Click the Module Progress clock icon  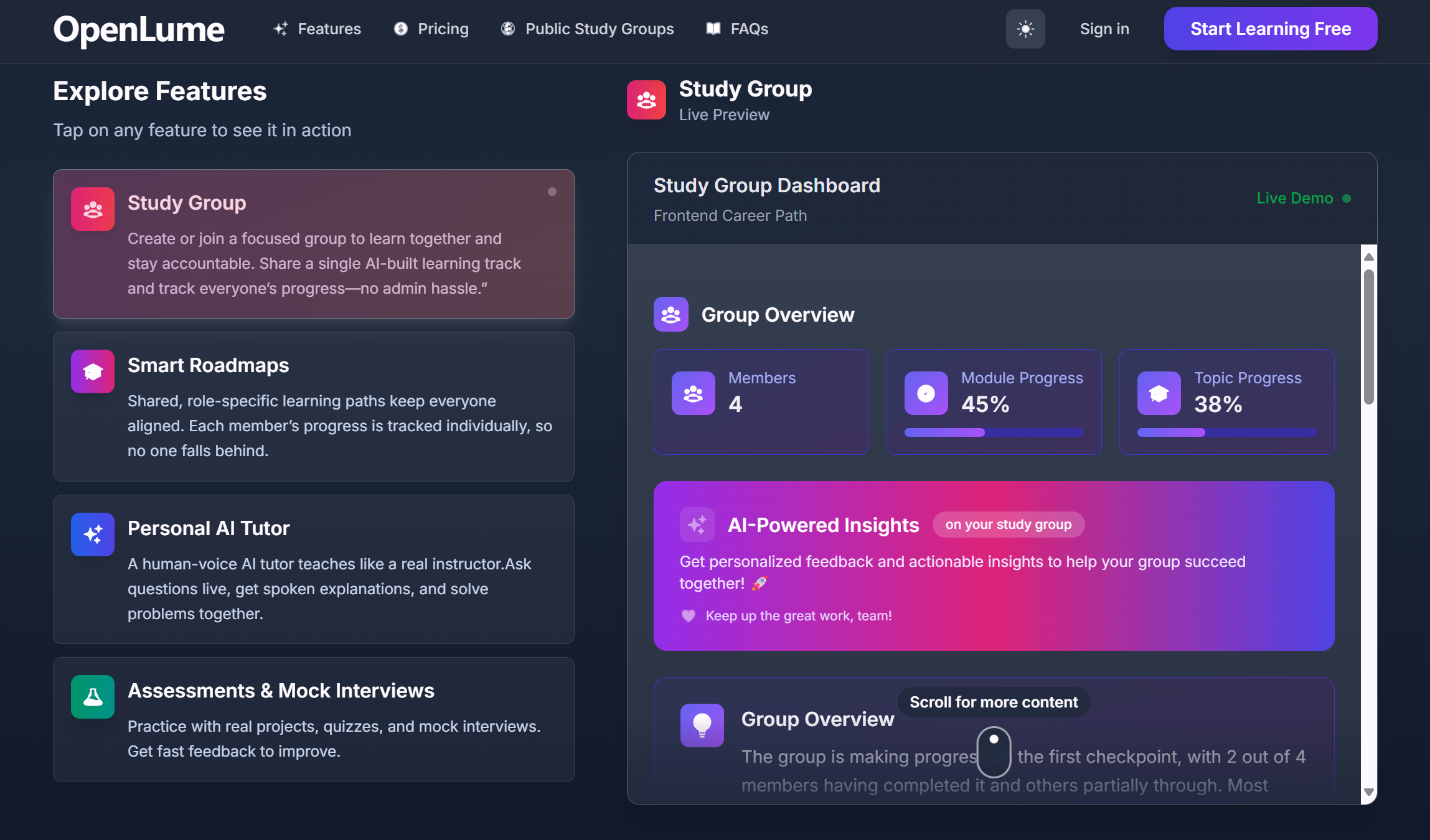pos(926,393)
